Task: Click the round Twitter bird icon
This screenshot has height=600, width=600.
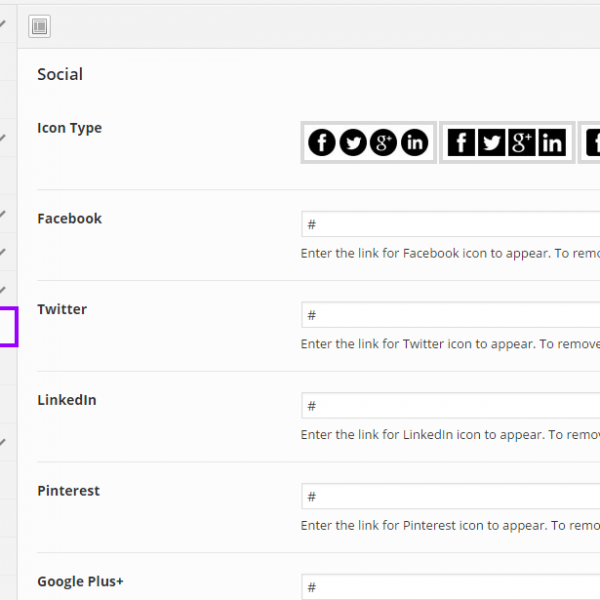Action: click(x=353, y=143)
